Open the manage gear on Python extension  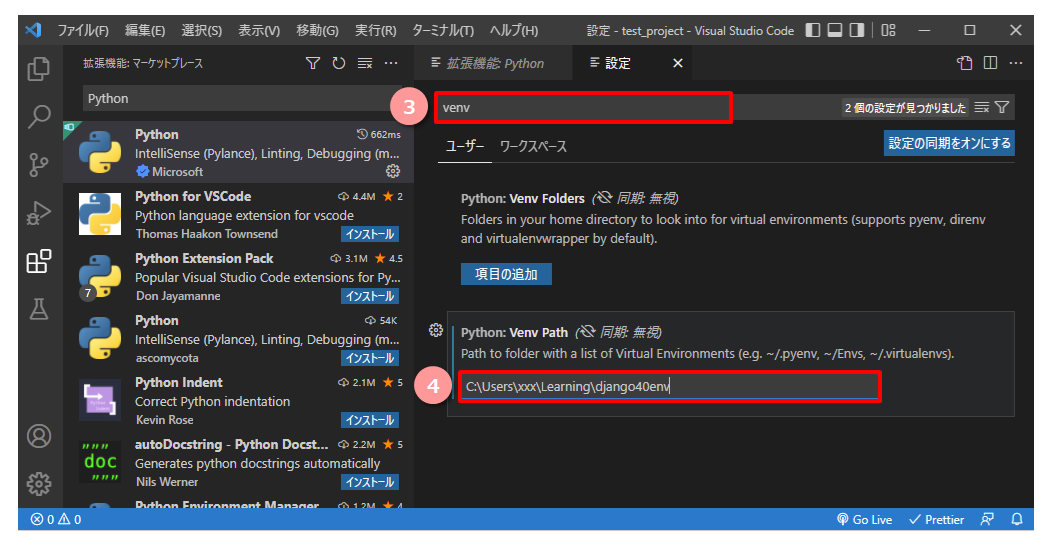click(x=393, y=172)
